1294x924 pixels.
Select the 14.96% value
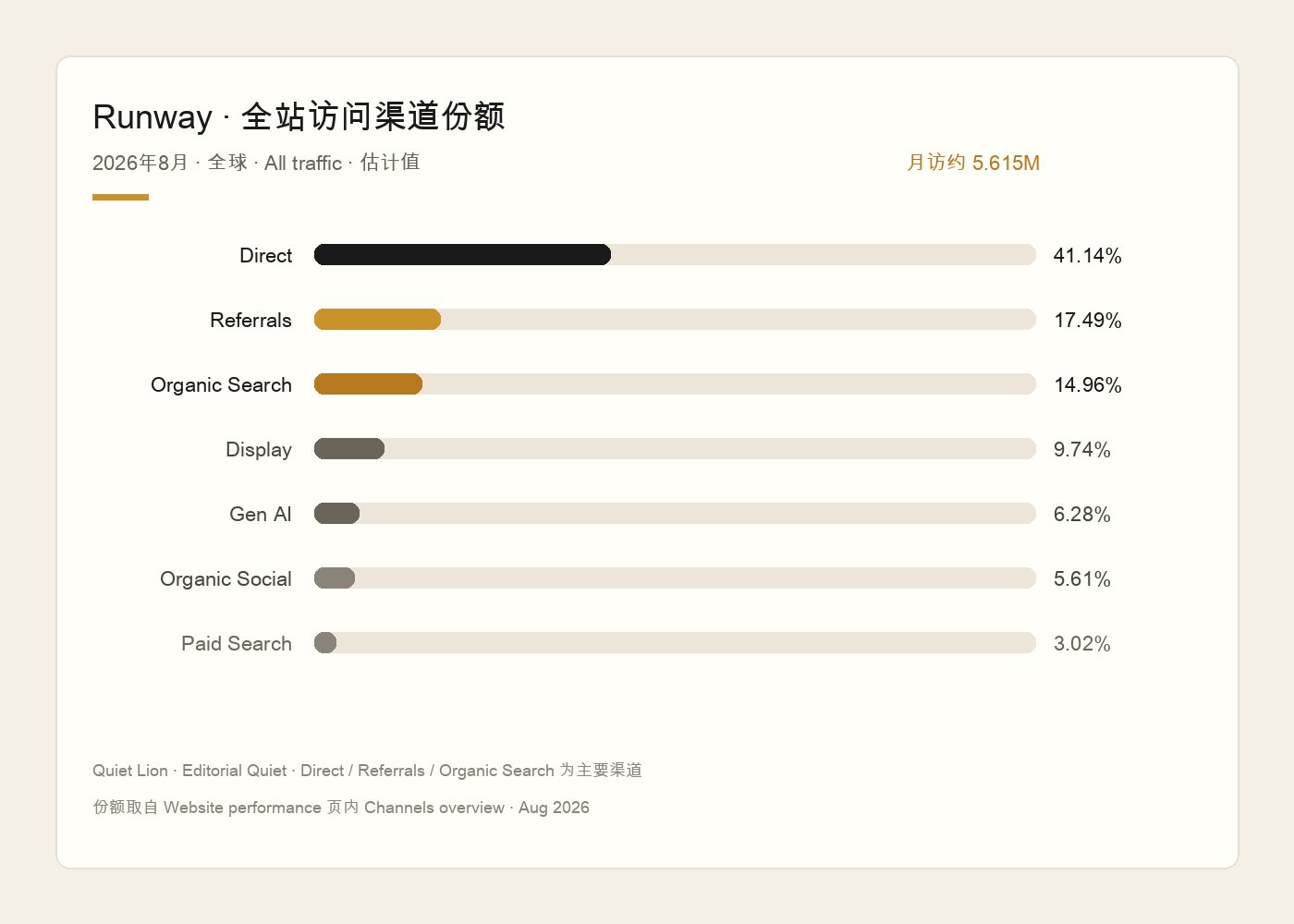click(x=1088, y=385)
